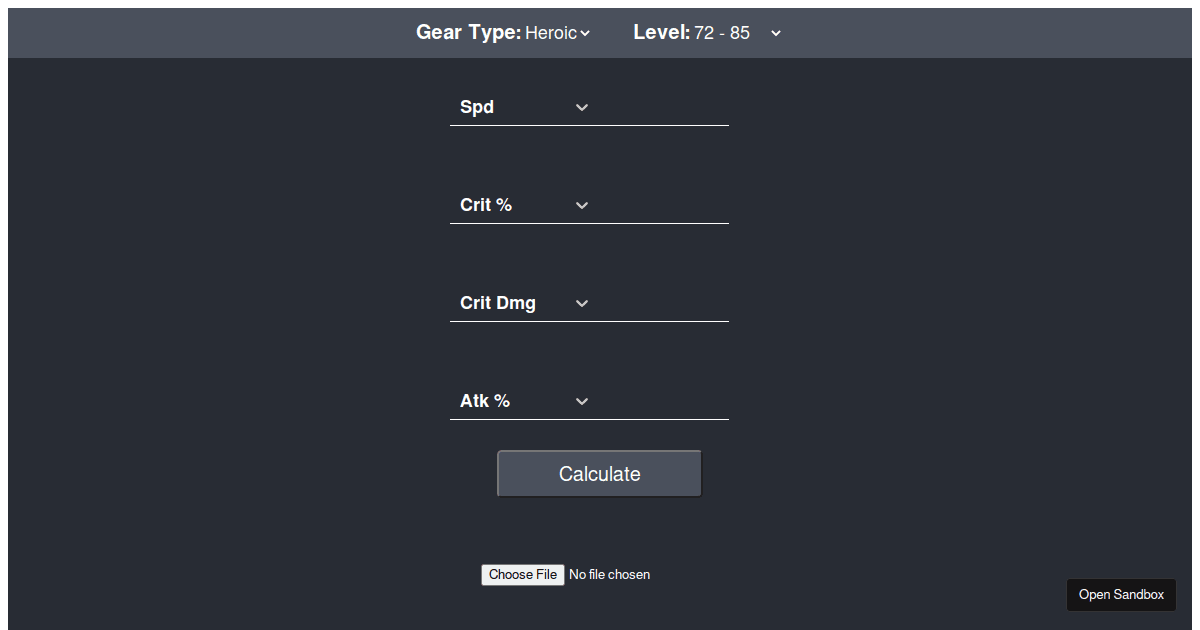This screenshot has width=1200, height=630.
Task: Click the Gear Type label
Action: coord(467,33)
